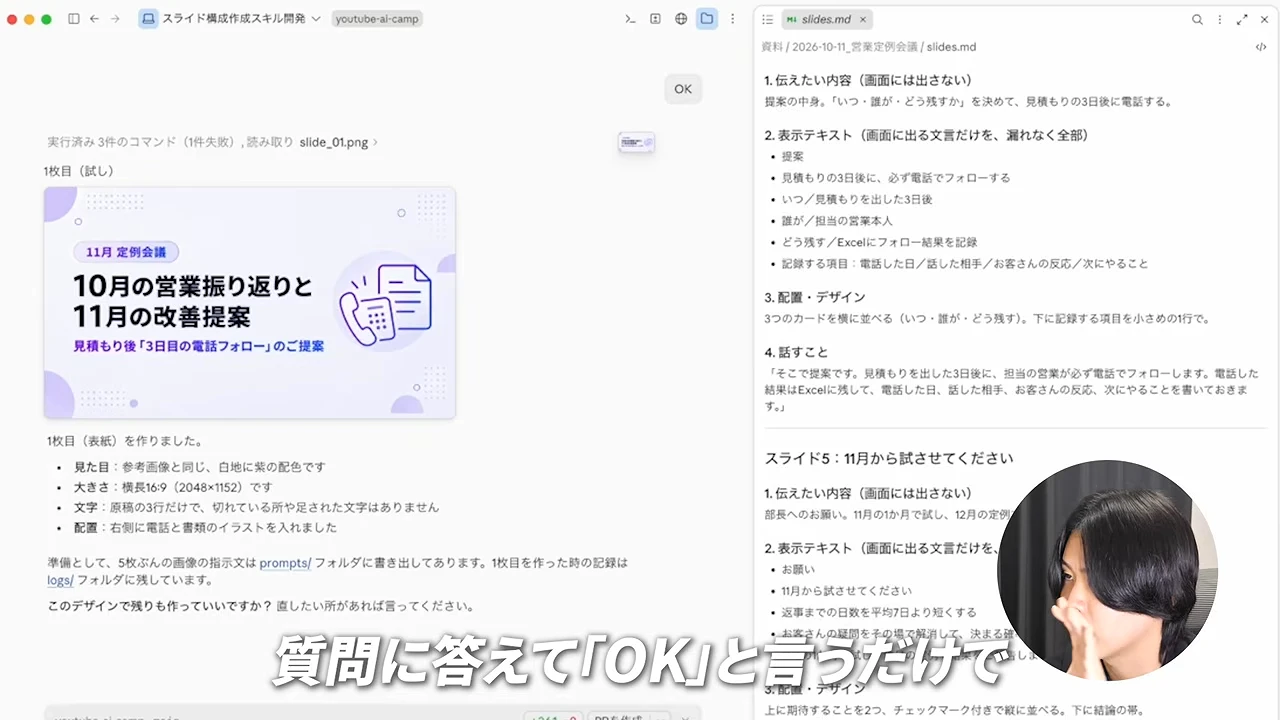Click the 誰が／担当の営業本人 bullet
This screenshot has width=1280, height=720.
[x=837, y=221]
